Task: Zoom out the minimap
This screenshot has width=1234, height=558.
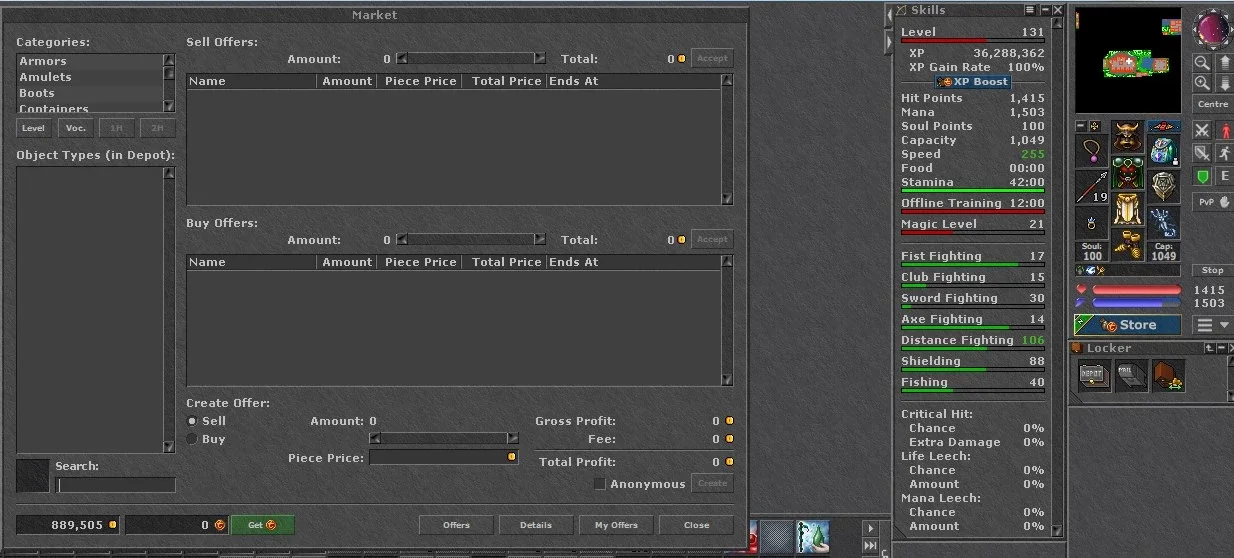Action: click(x=1203, y=62)
